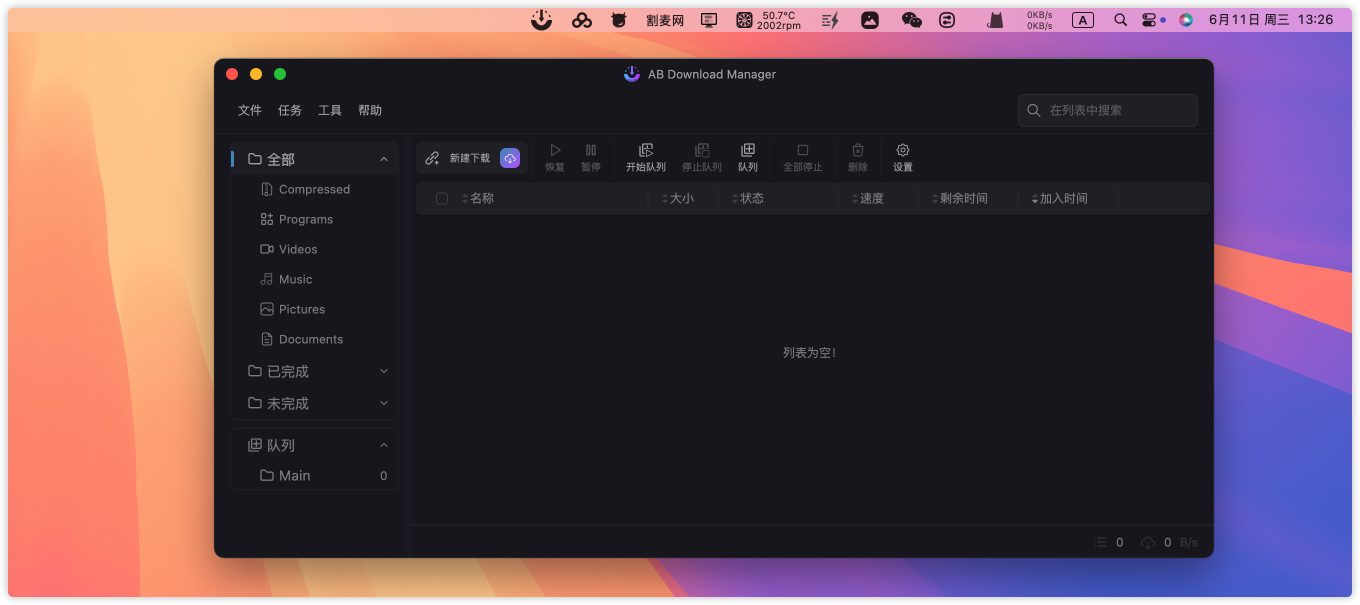Click the search in list field

click(x=1108, y=110)
